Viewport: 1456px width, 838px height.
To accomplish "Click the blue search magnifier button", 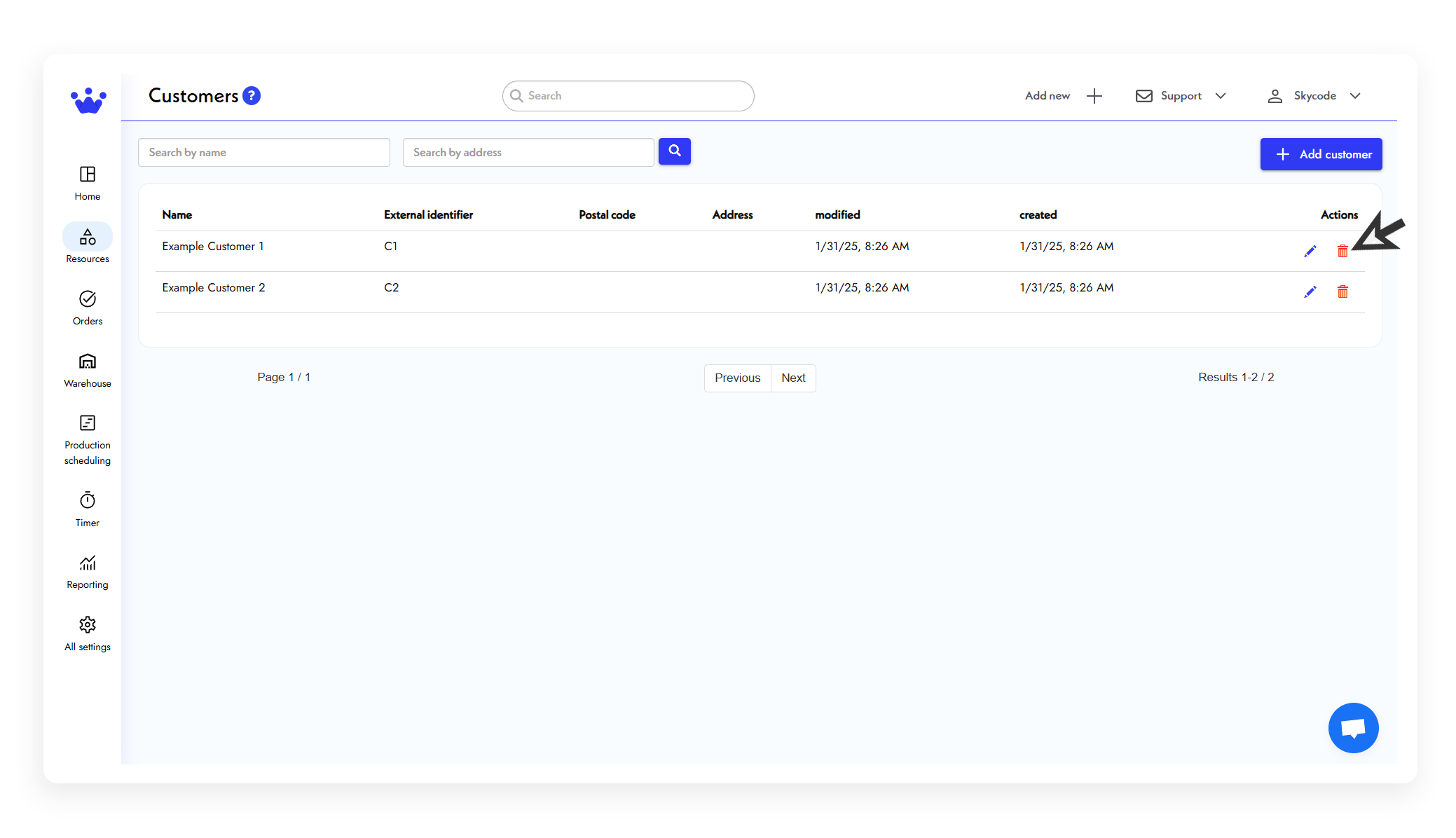I will tap(675, 151).
